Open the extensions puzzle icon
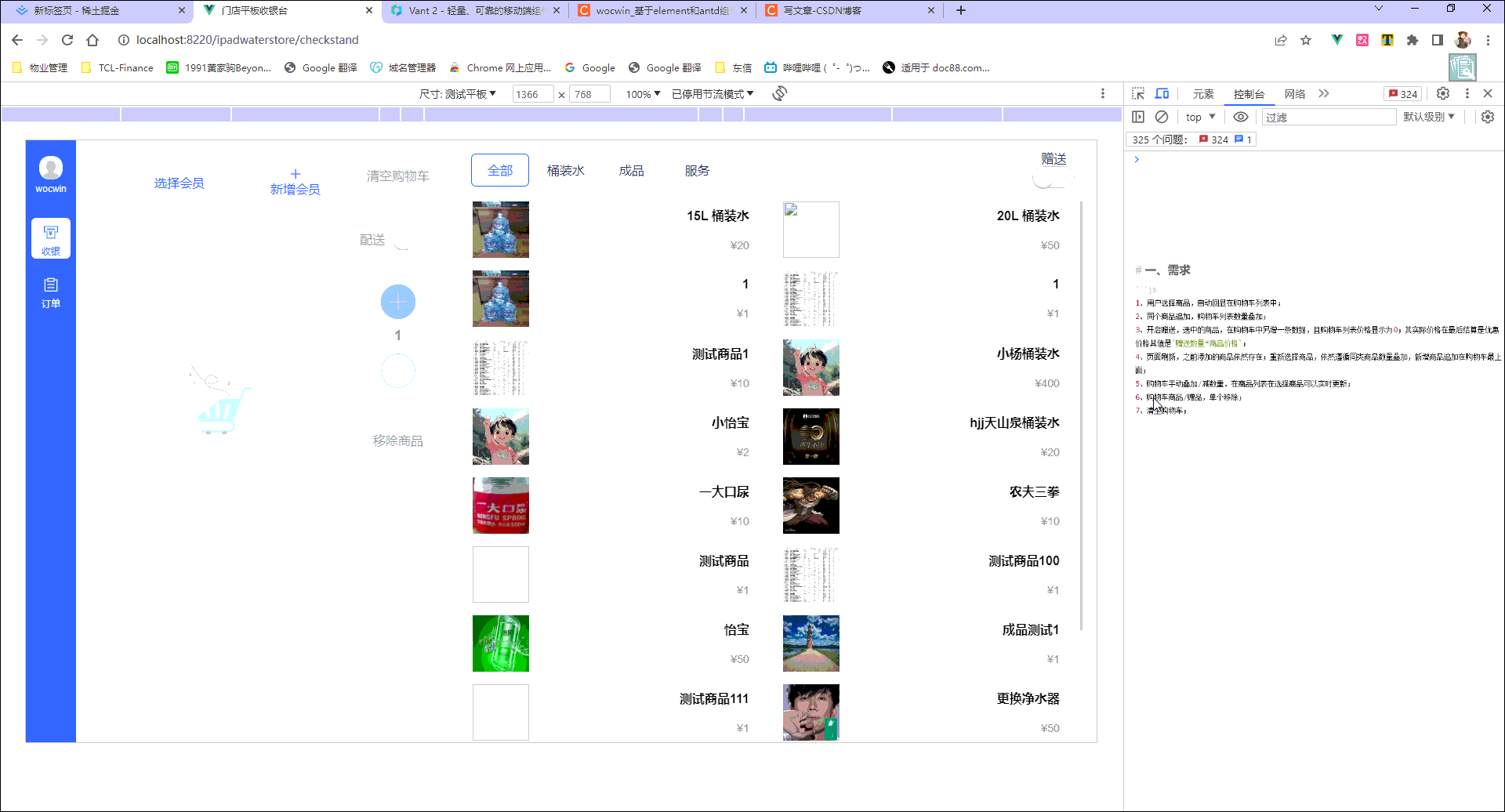Viewport: 1505px width, 812px height. click(x=1413, y=40)
